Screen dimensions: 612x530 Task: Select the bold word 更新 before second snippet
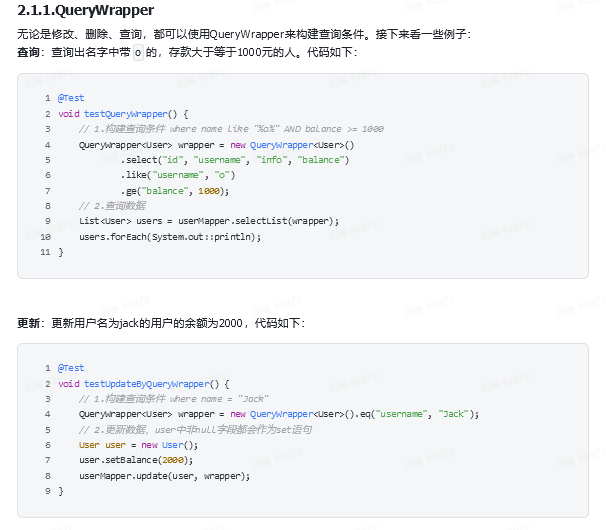tap(28, 323)
